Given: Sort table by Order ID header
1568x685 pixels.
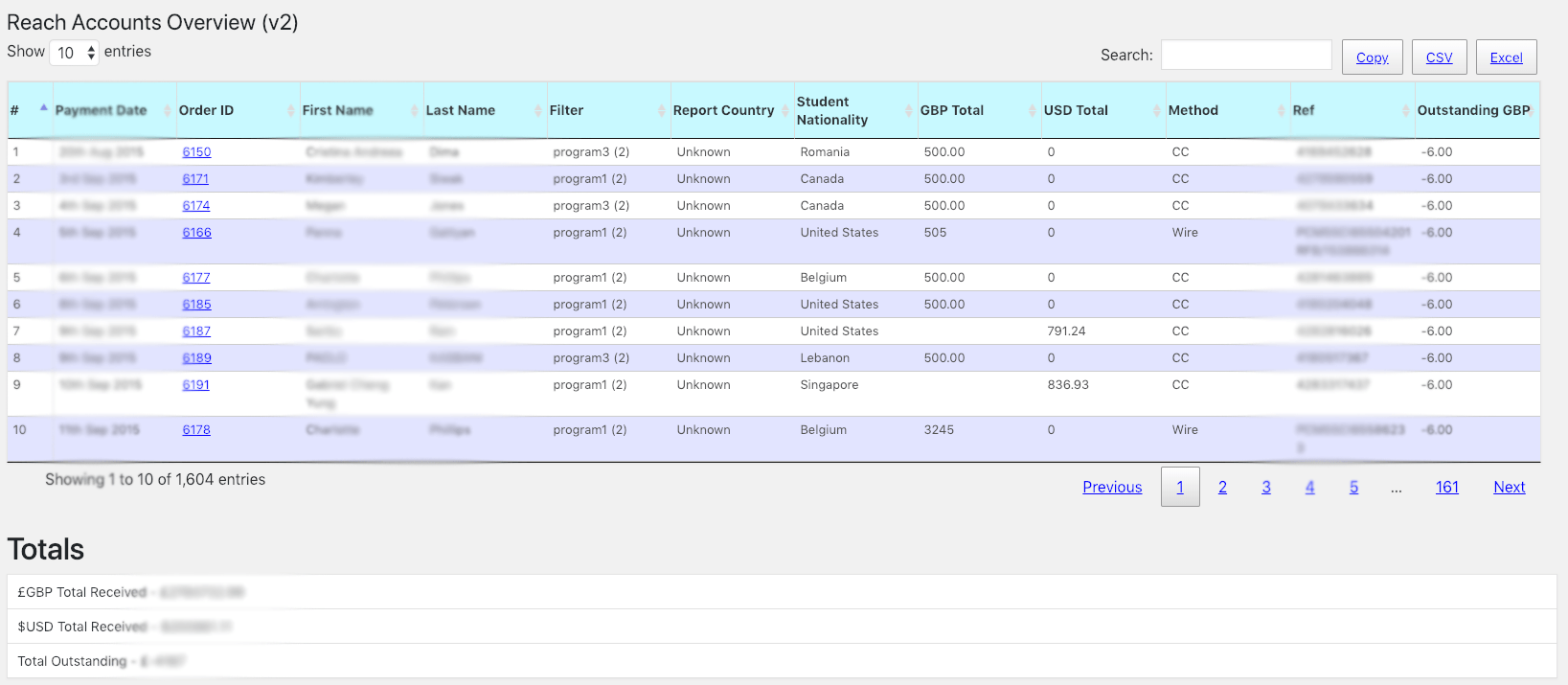Looking at the screenshot, I should tap(237, 110).
